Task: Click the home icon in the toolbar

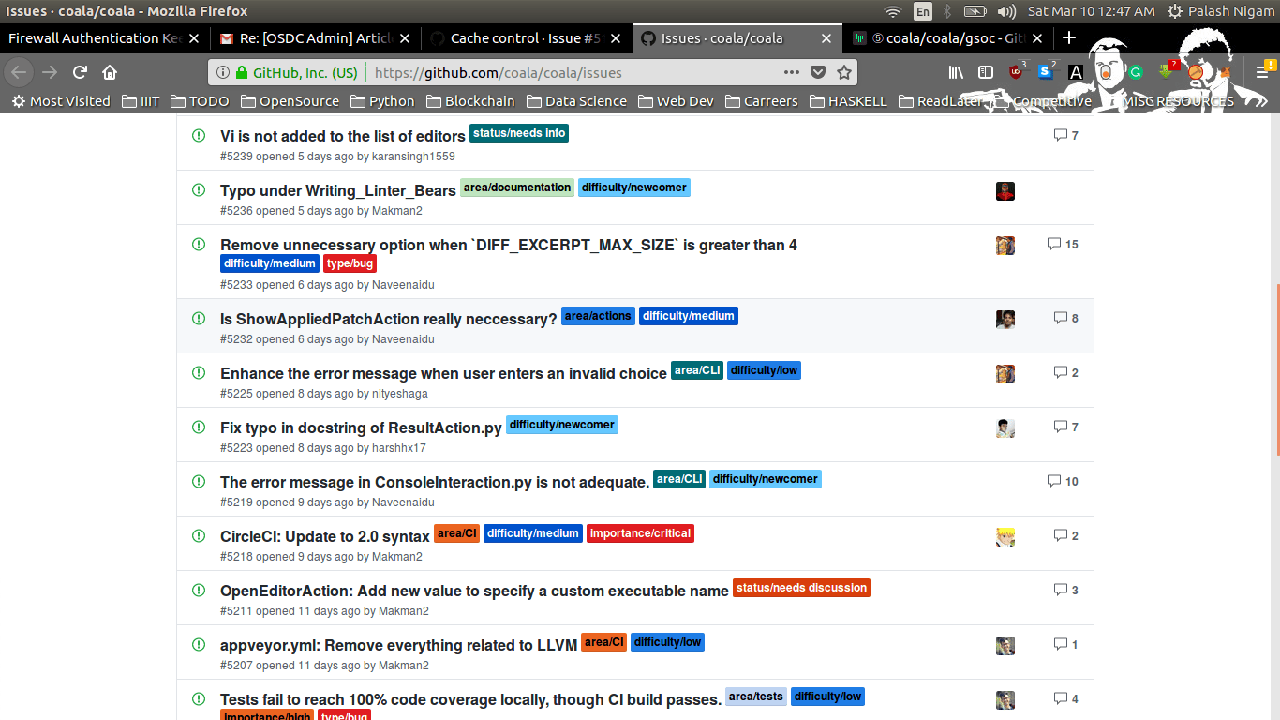Action: pyautogui.click(x=109, y=72)
